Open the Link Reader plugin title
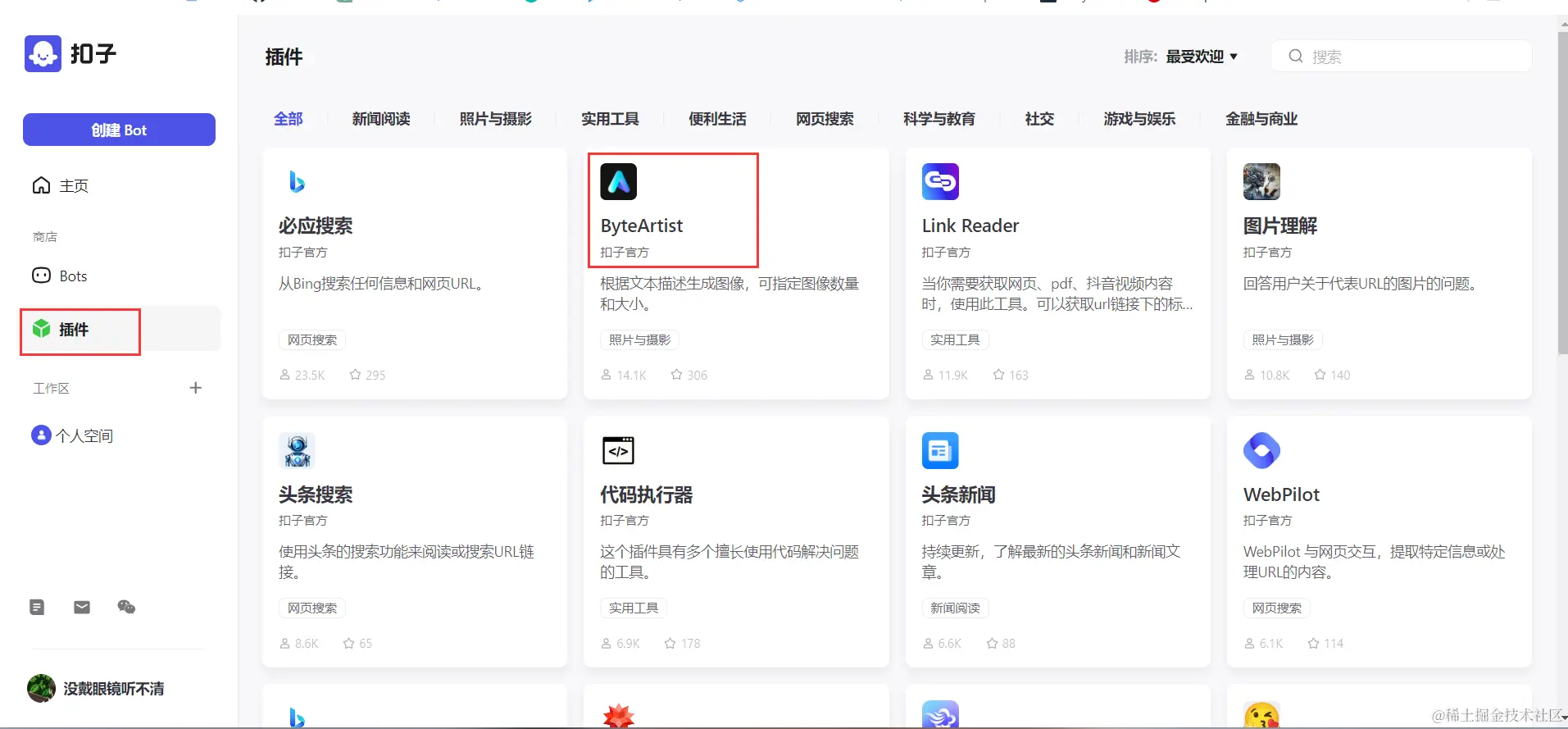The height and width of the screenshot is (729, 1568). click(x=970, y=226)
